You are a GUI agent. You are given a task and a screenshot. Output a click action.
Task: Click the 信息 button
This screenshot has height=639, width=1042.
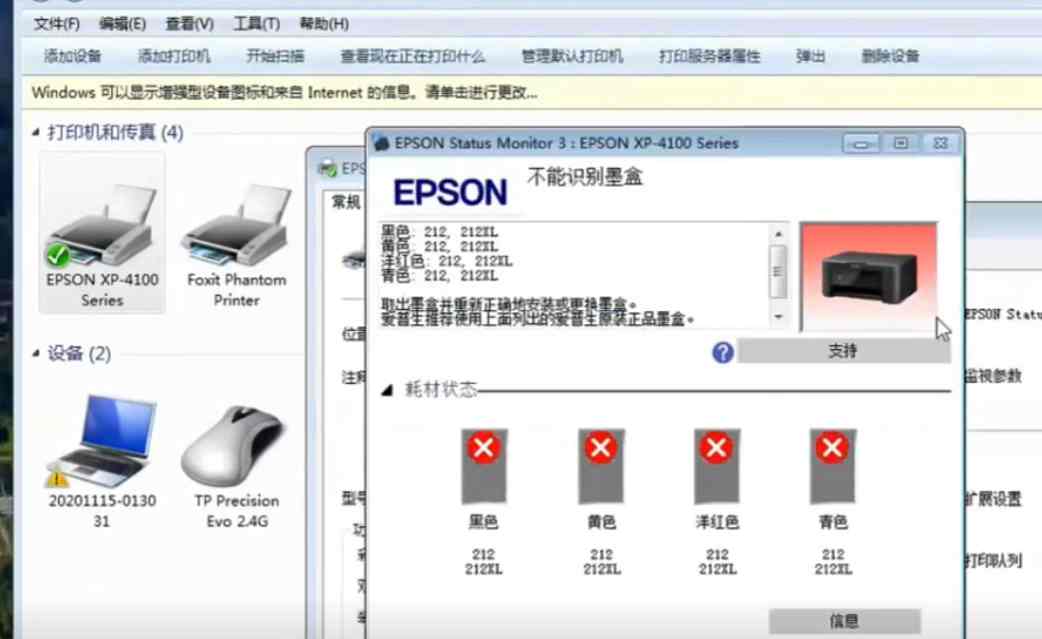point(844,620)
